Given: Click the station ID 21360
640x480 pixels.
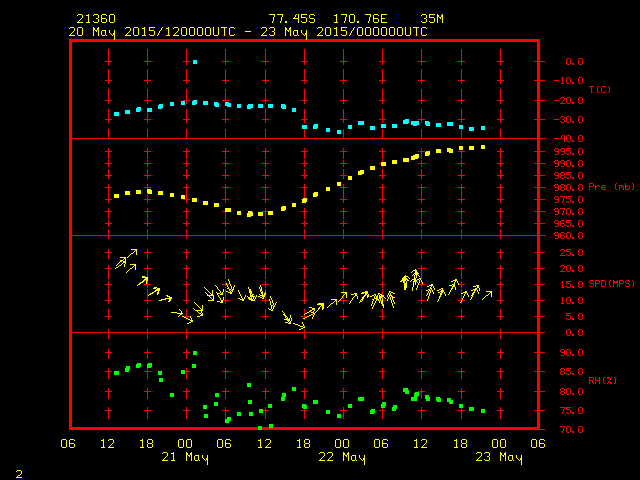Looking at the screenshot, I should click(x=96, y=19).
